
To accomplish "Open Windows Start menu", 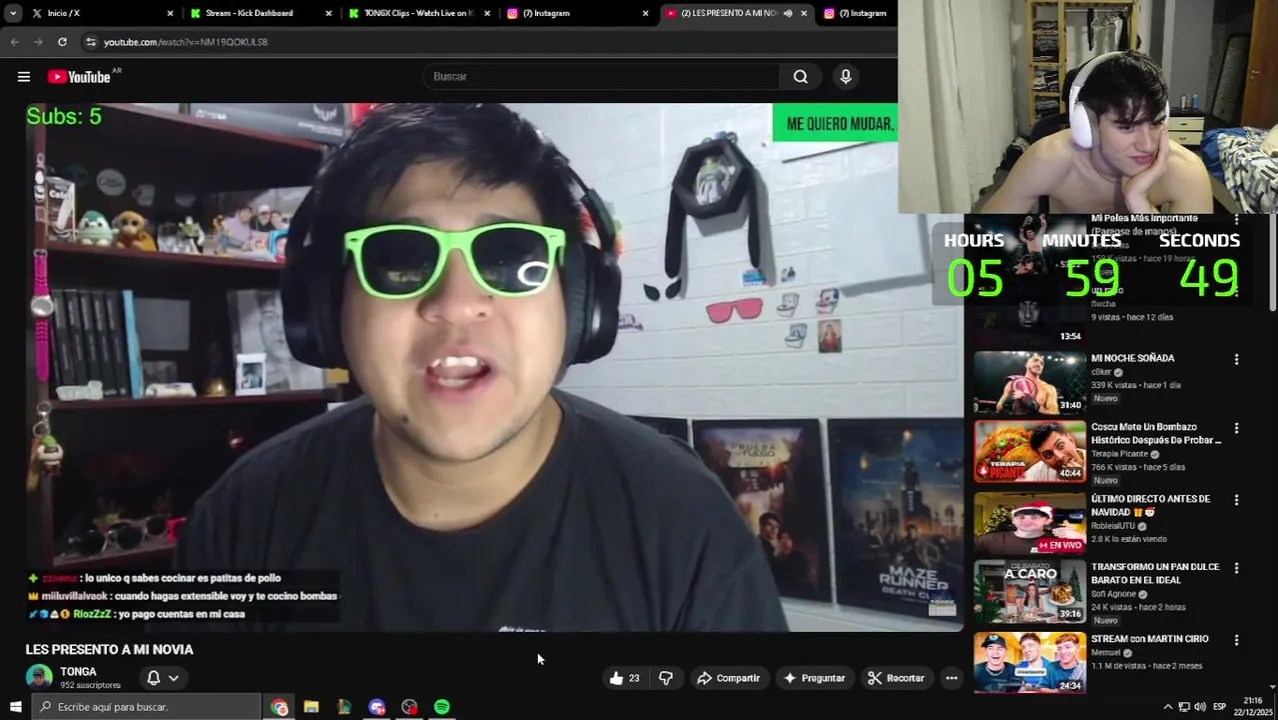I will tap(15, 707).
